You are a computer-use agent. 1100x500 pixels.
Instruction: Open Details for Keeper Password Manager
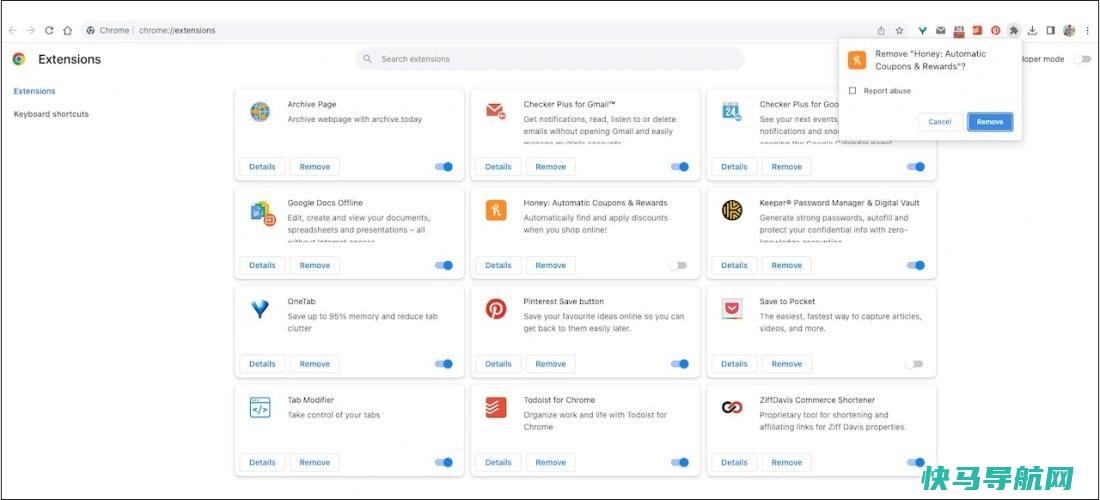pyautogui.click(x=734, y=265)
